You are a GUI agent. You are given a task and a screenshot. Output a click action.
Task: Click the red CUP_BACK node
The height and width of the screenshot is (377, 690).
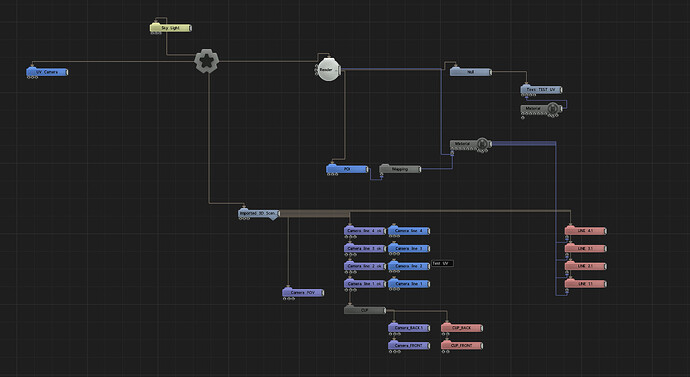tap(462, 328)
